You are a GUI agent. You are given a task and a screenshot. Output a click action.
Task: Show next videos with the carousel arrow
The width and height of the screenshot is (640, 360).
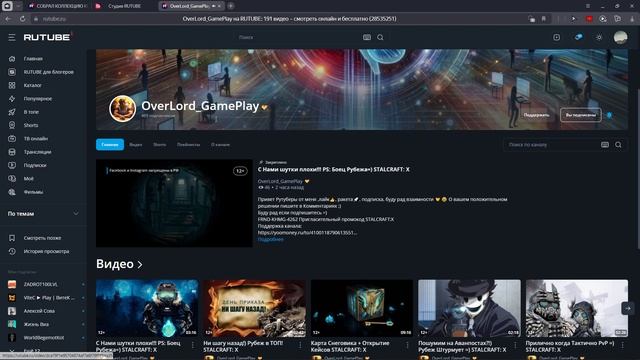[x=628, y=309]
